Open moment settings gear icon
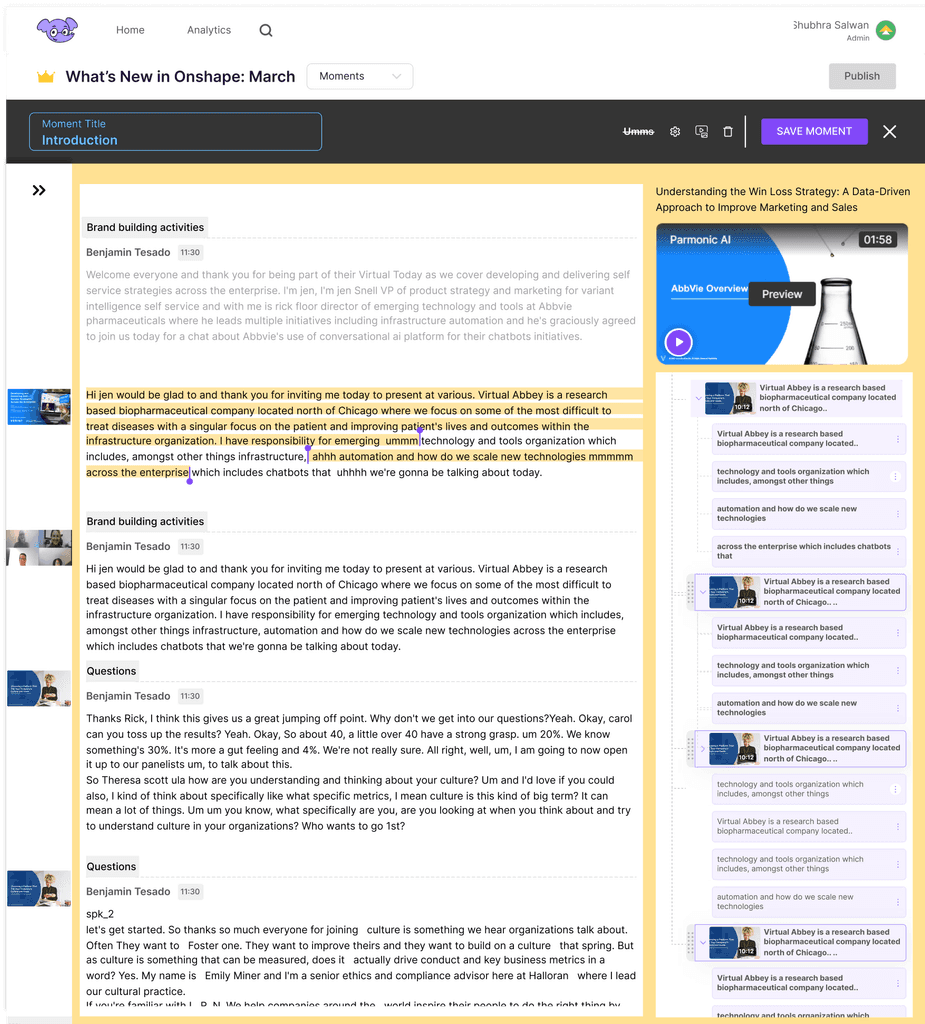This screenshot has width=925, height=1024. [x=675, y=131]
